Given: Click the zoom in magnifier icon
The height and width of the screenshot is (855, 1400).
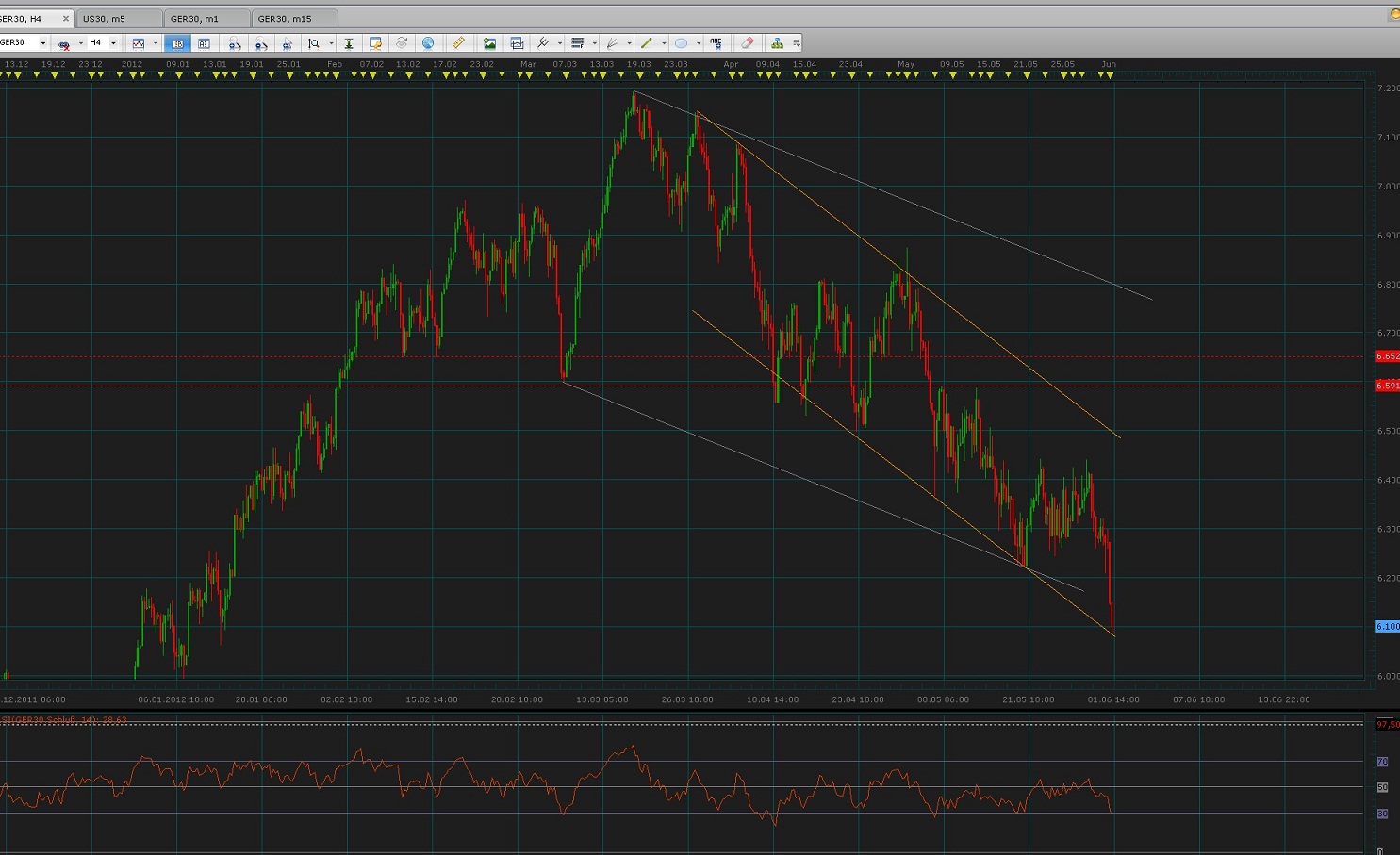Looking at the screenshot, I should coord(235,43).
